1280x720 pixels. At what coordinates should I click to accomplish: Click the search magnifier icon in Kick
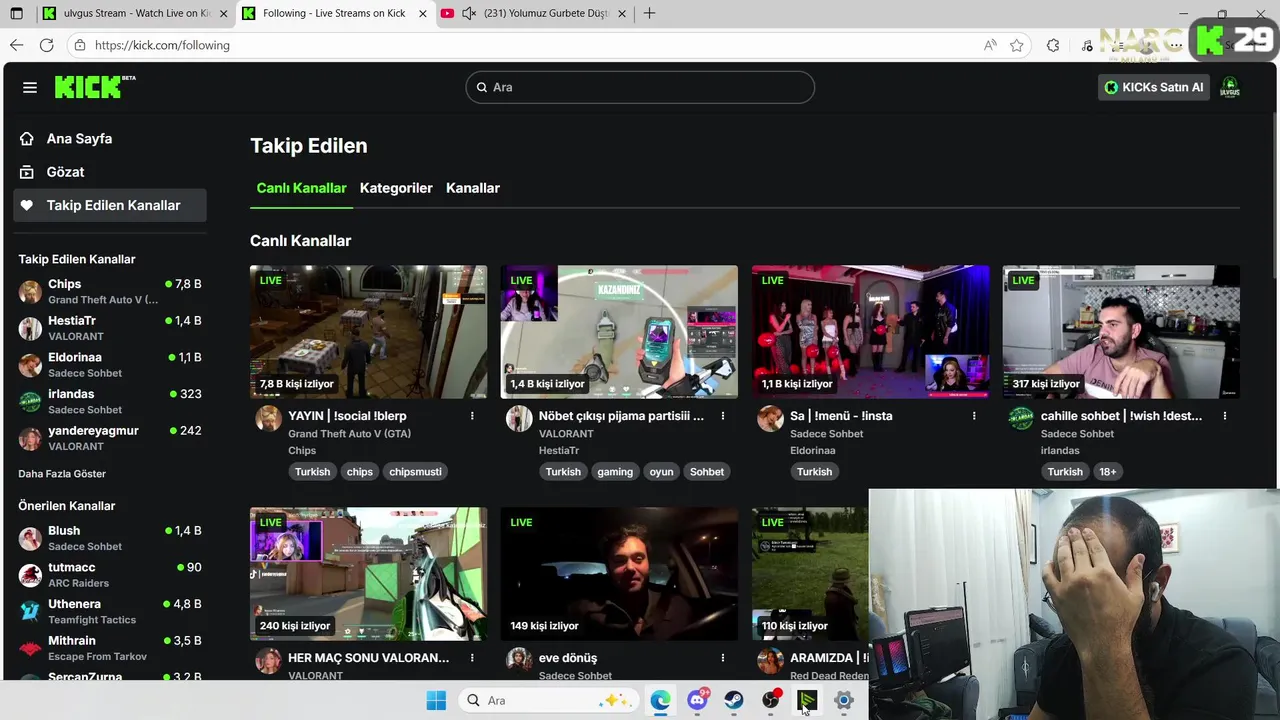(482, 87)
